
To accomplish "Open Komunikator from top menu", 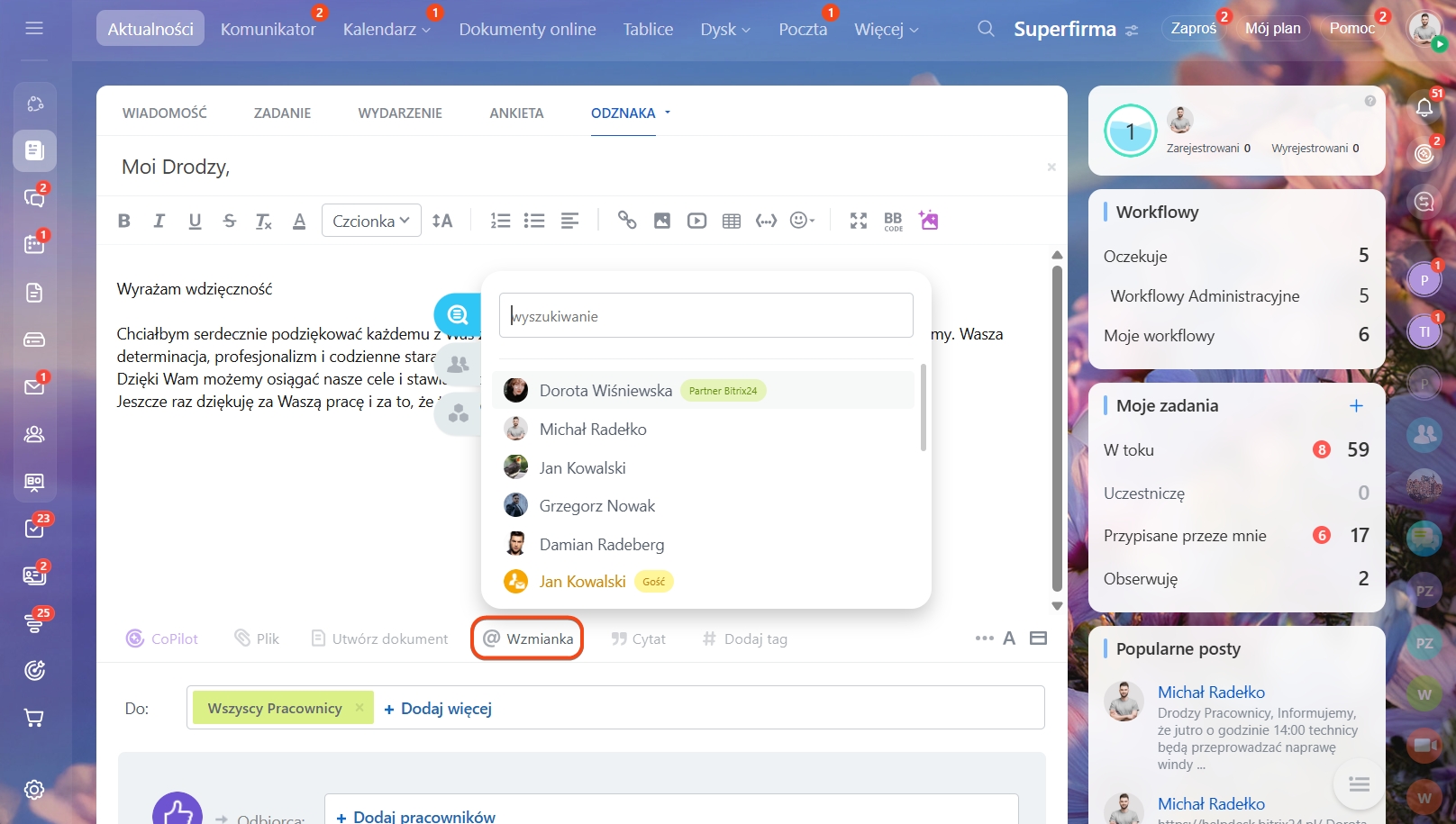I will (x=268, y=29).
